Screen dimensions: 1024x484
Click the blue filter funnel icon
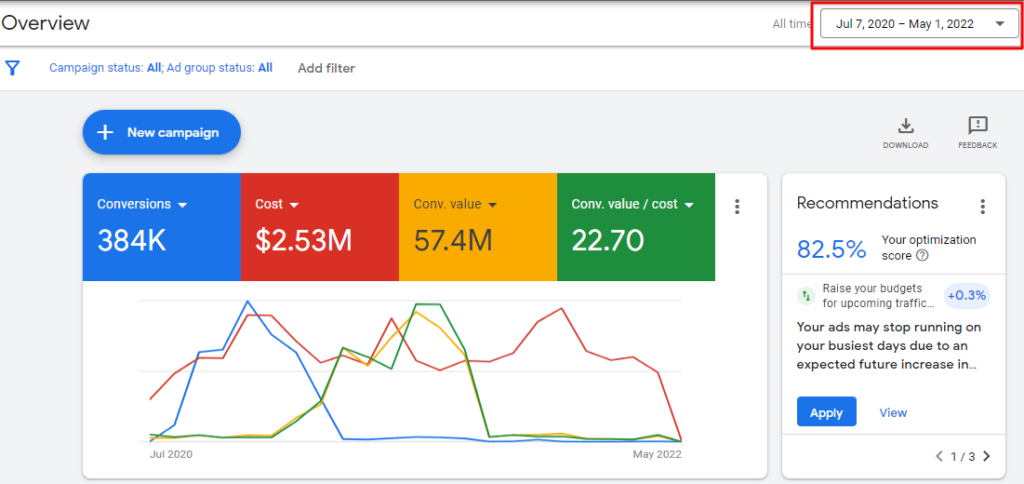pos(12,68)
